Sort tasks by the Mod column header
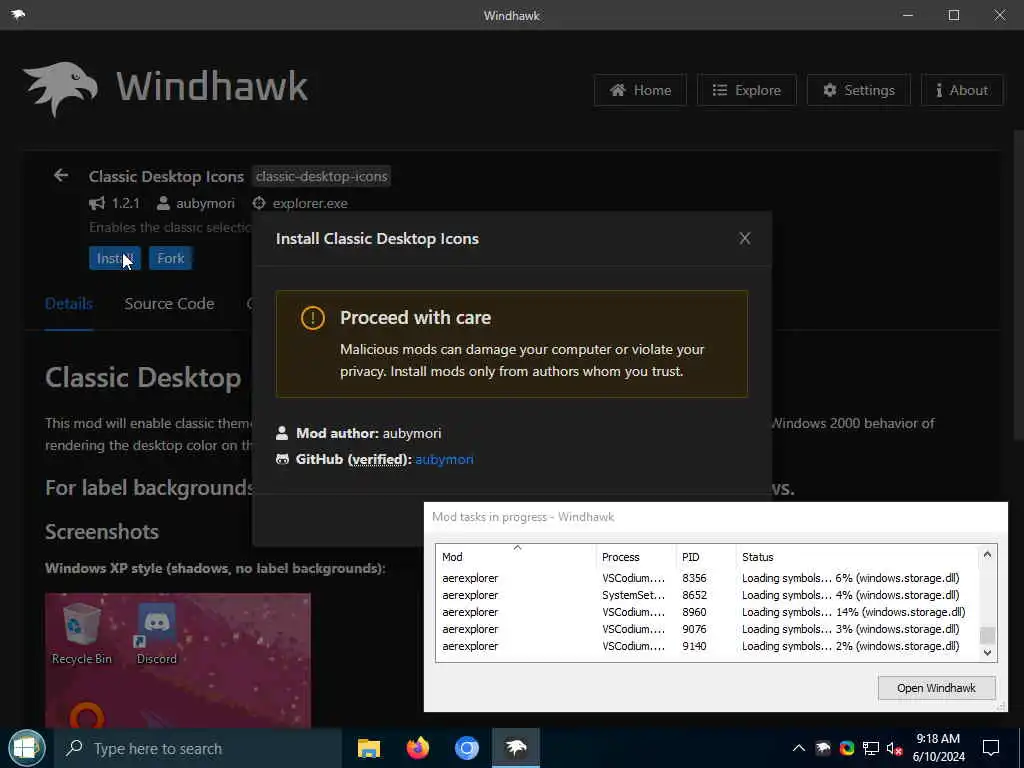The width and height of the screenshot is (1024, 768). pos(516,557)
